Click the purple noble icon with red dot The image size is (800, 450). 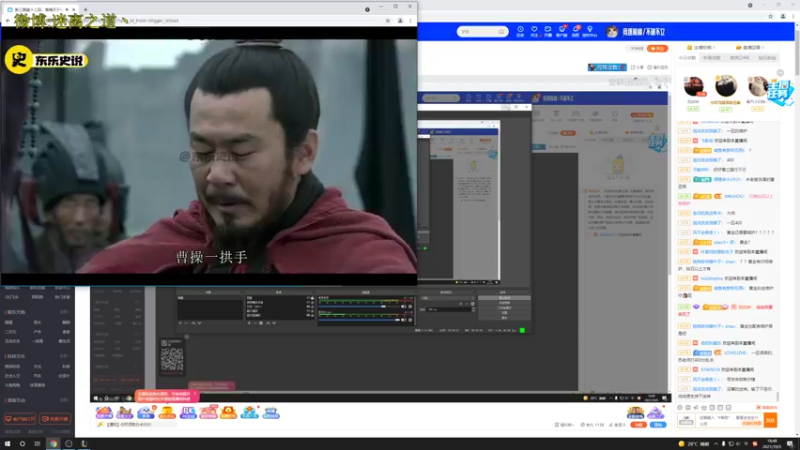[656, 412]
